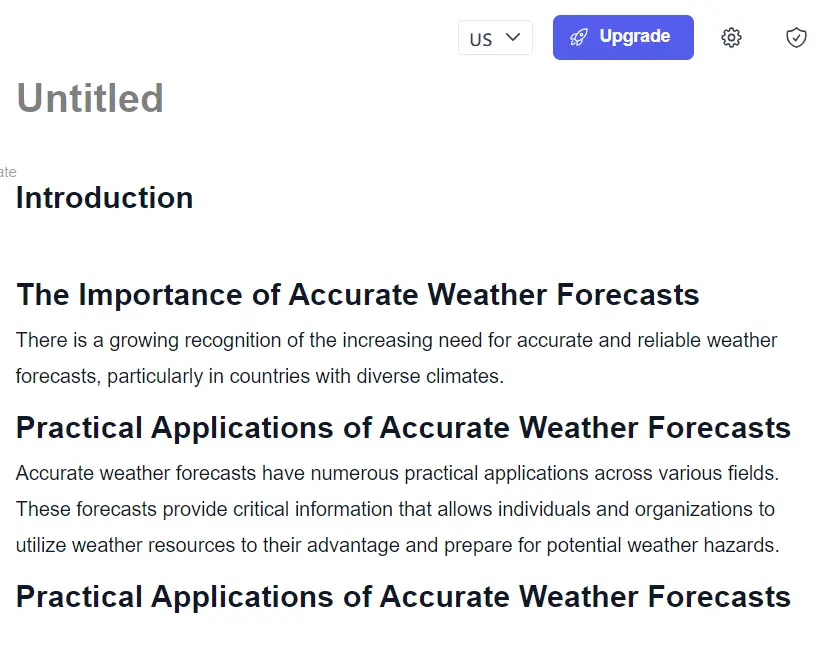Click the line beginning 'utilize weather resources'
The width and height of the screenshot is (825, 658).
pyautogui.click(x=398, y=545)
